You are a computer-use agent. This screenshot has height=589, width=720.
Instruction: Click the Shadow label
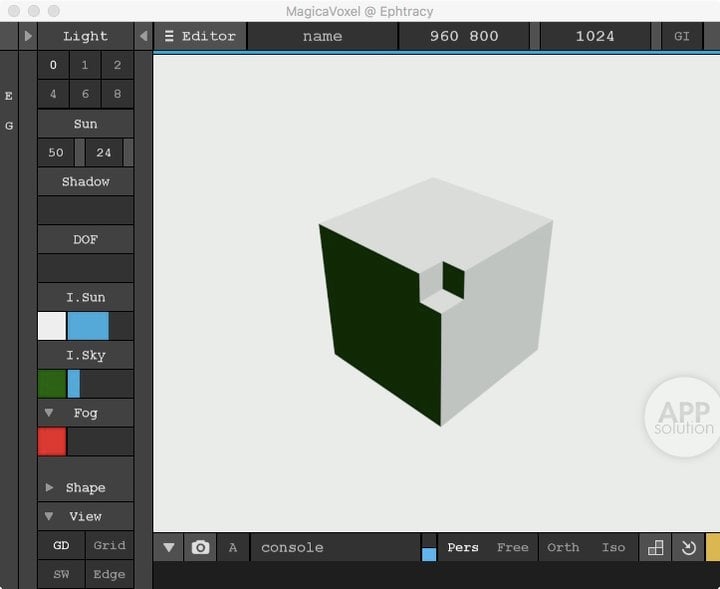click(x=85, y=181)
